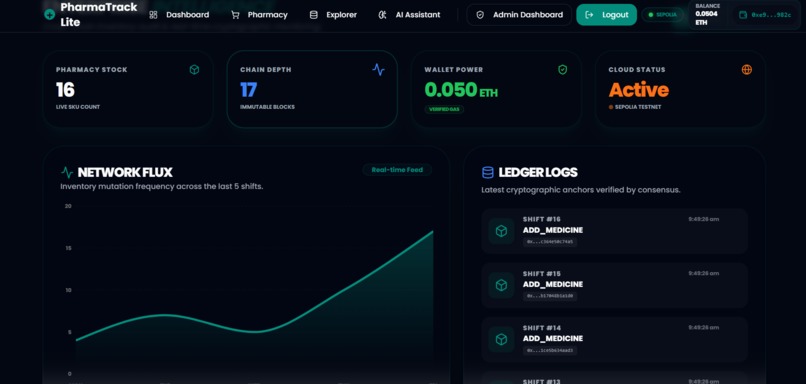Go to the Pharmacy nav item
The width and height of the screenshot is (806, 384).
coord(259,15)
